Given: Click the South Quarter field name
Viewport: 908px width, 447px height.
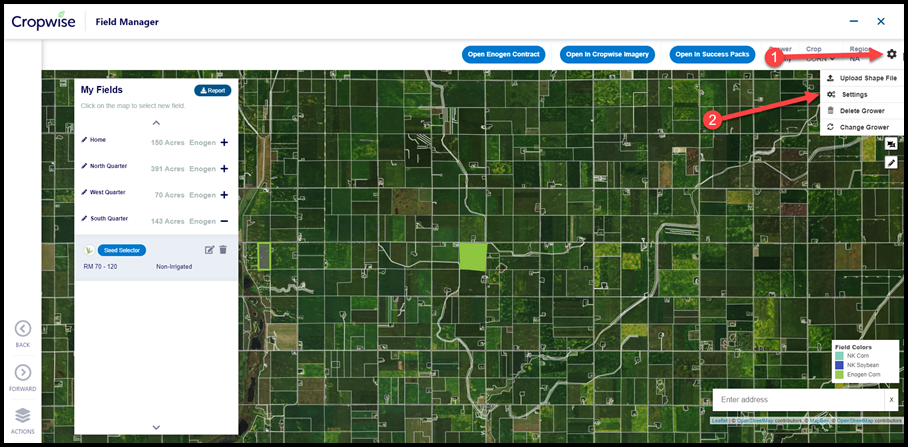Looking at the screenshot, I should [x=109, y=219].
